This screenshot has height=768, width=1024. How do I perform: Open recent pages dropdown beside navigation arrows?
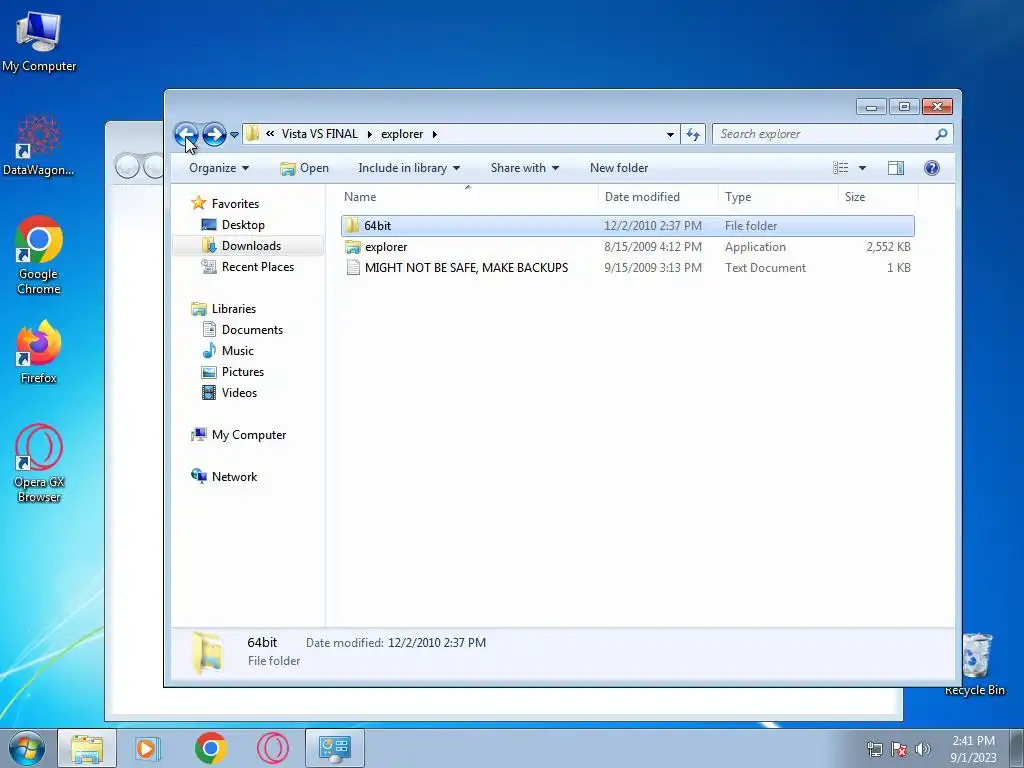click(234, 135)
